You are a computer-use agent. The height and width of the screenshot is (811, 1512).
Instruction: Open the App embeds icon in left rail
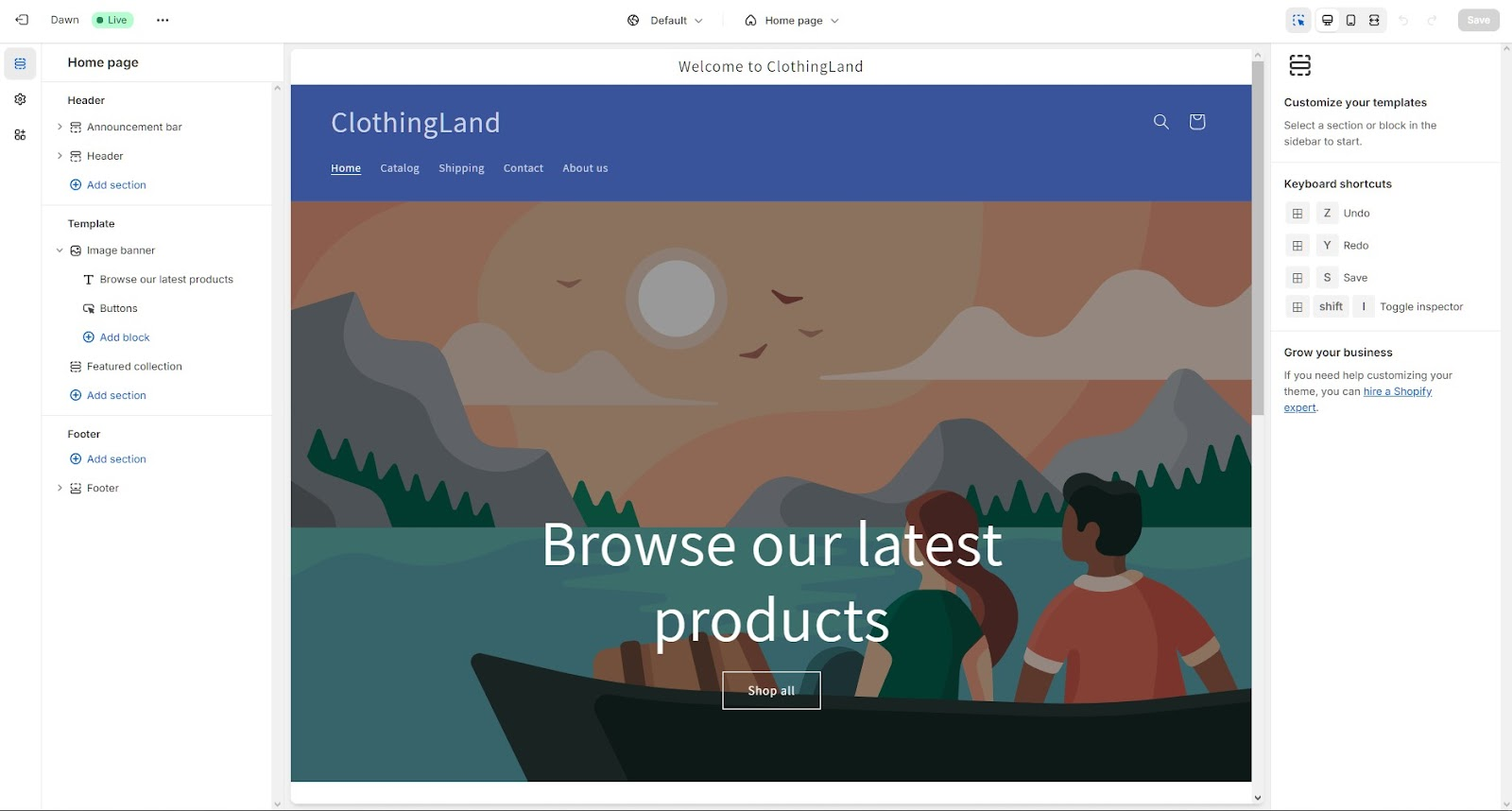[x=20, y=135]
